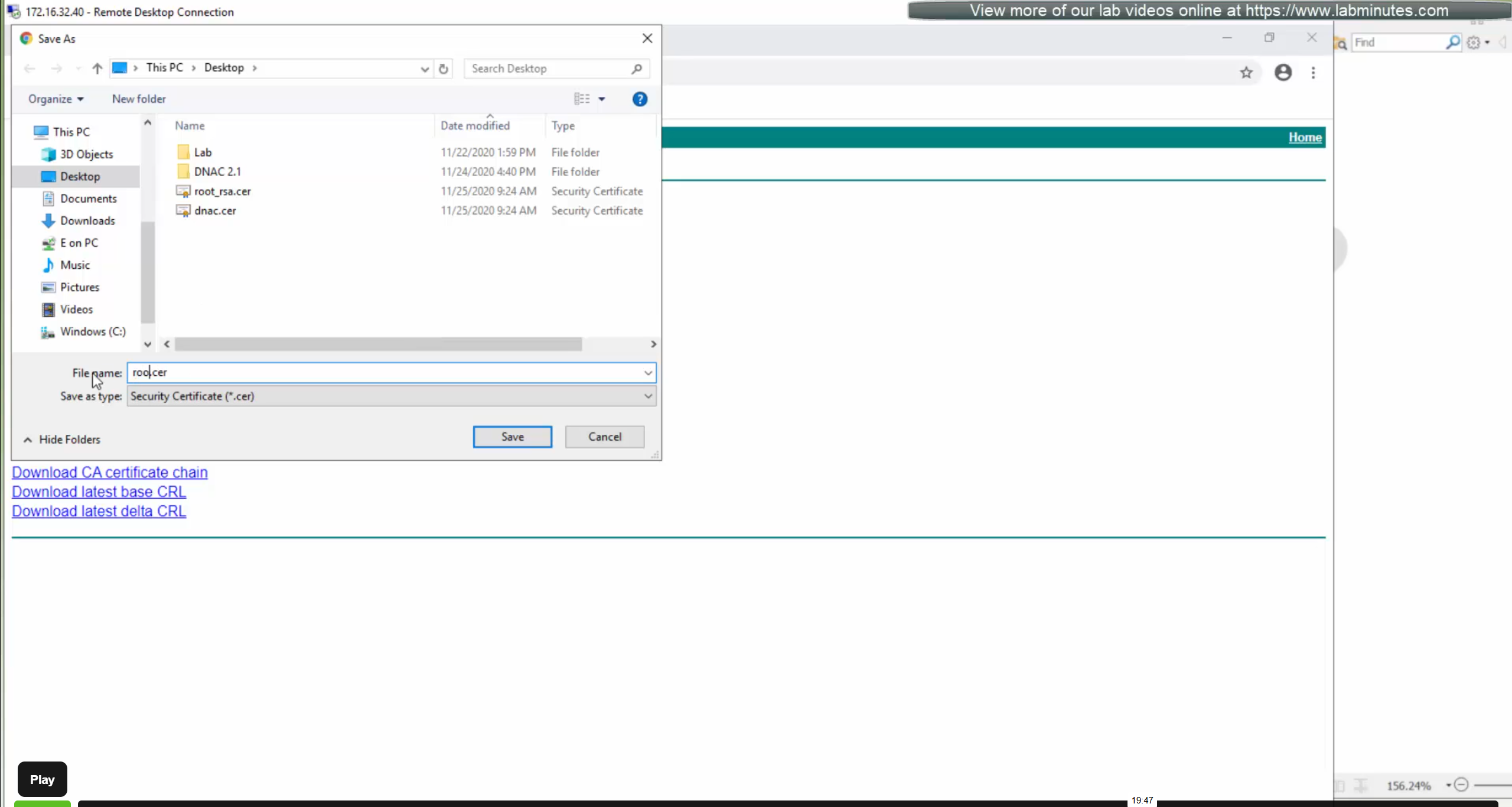Select root_rsa.cer certificate file
This screenshot has width=1512, height=807.
(x=222, y=191)
